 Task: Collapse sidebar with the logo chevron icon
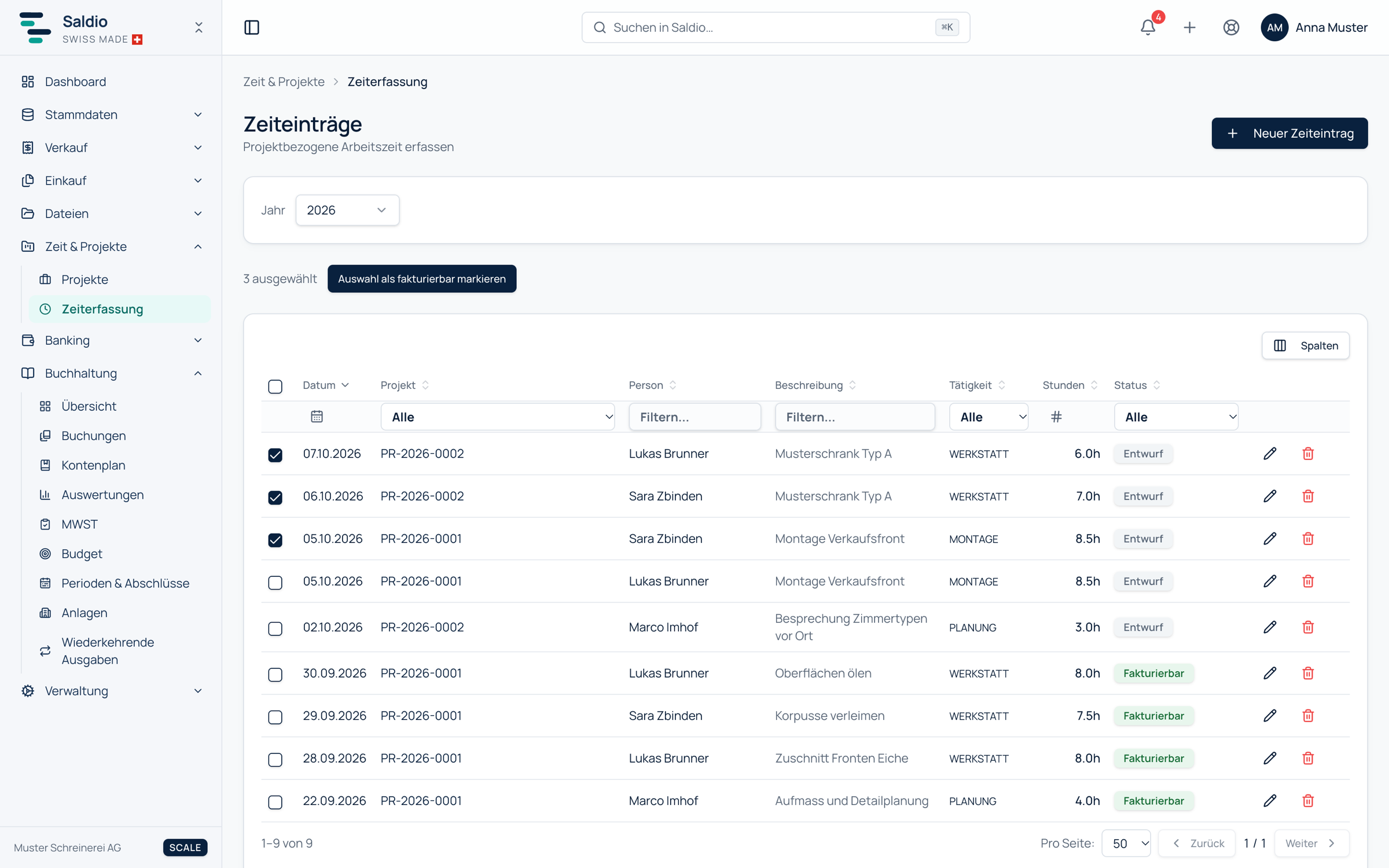(199, 27)
